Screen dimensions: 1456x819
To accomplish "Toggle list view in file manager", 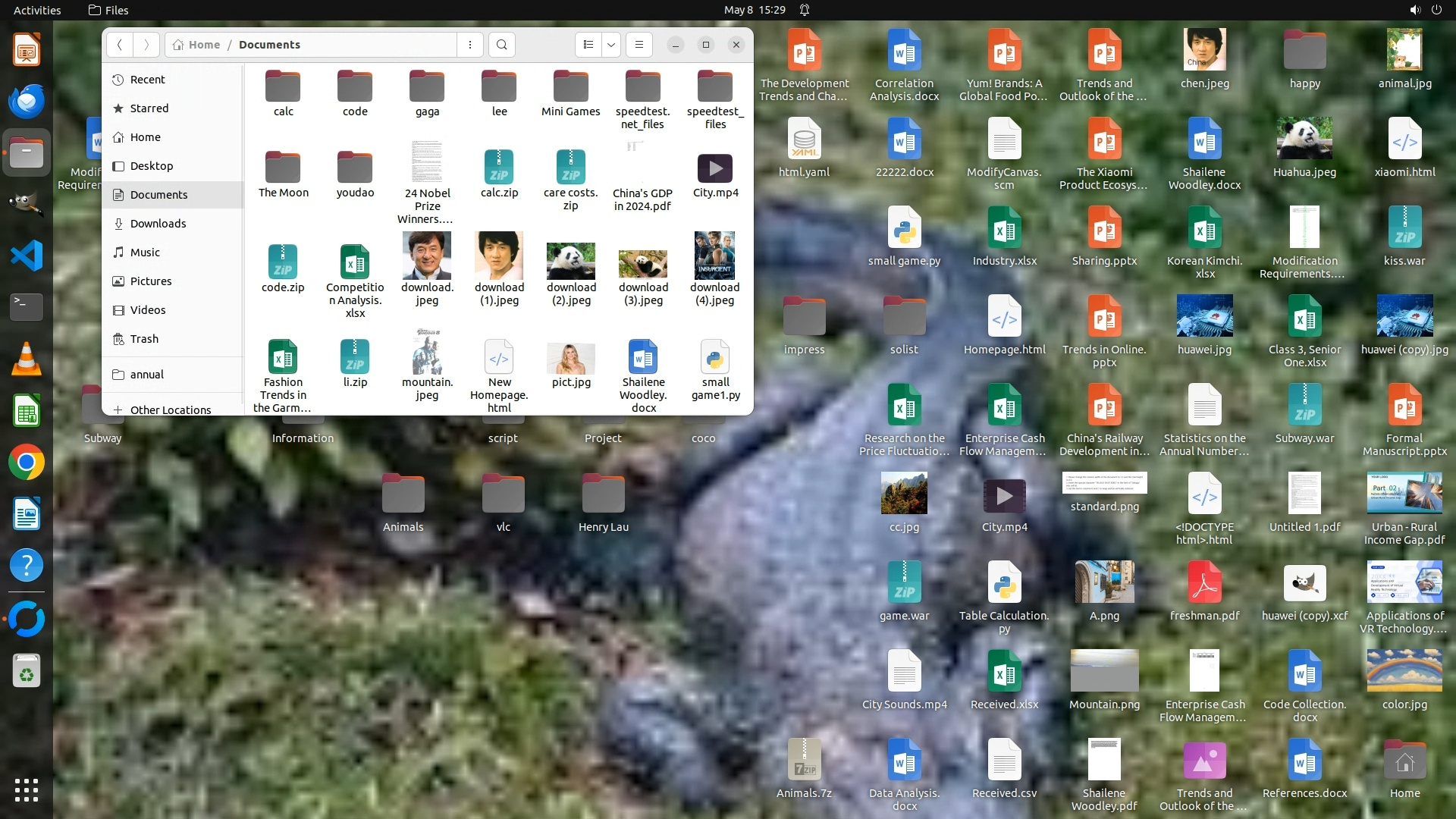I will (x=588, y=45).
